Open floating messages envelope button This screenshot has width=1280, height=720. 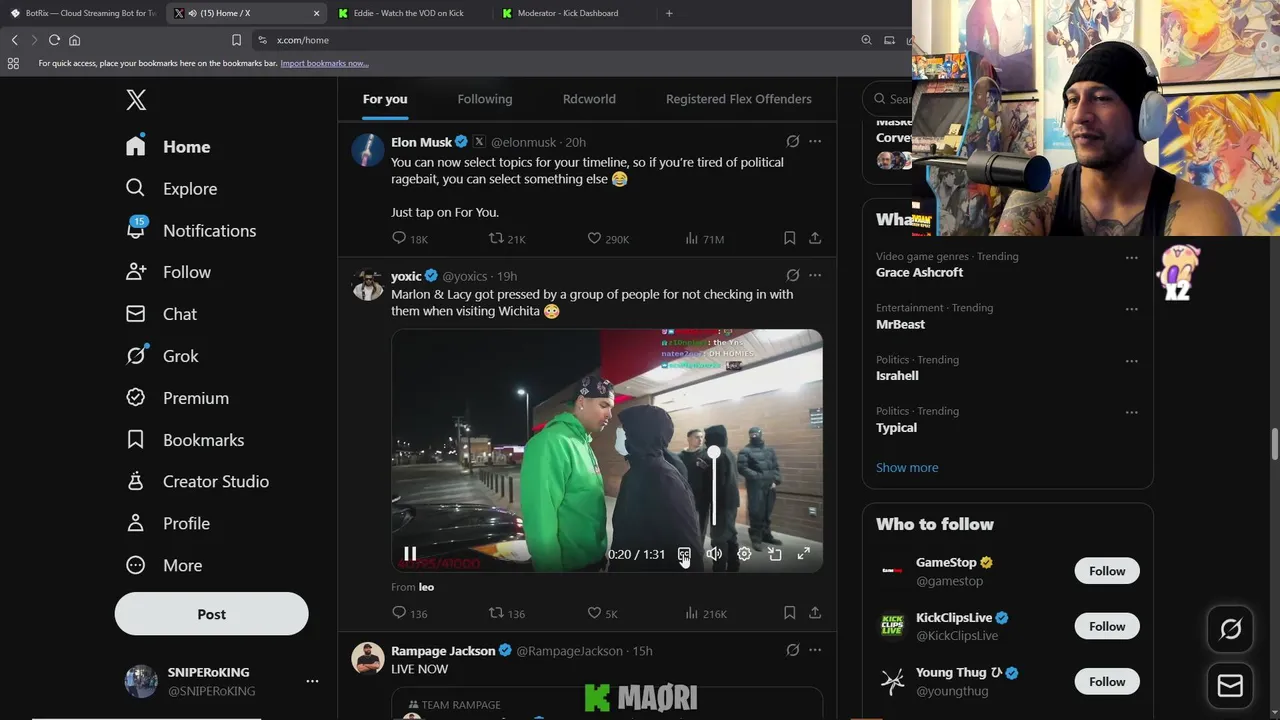(x=1230, y=686)
